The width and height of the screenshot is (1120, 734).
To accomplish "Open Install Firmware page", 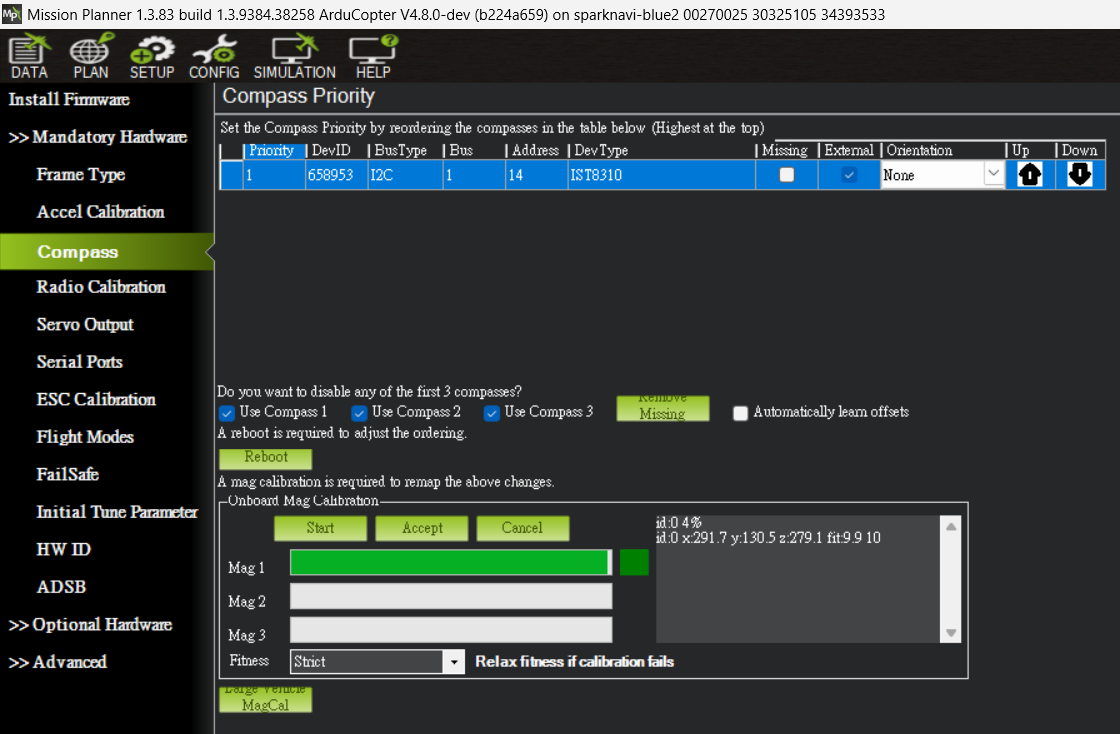I will point(69,99).
